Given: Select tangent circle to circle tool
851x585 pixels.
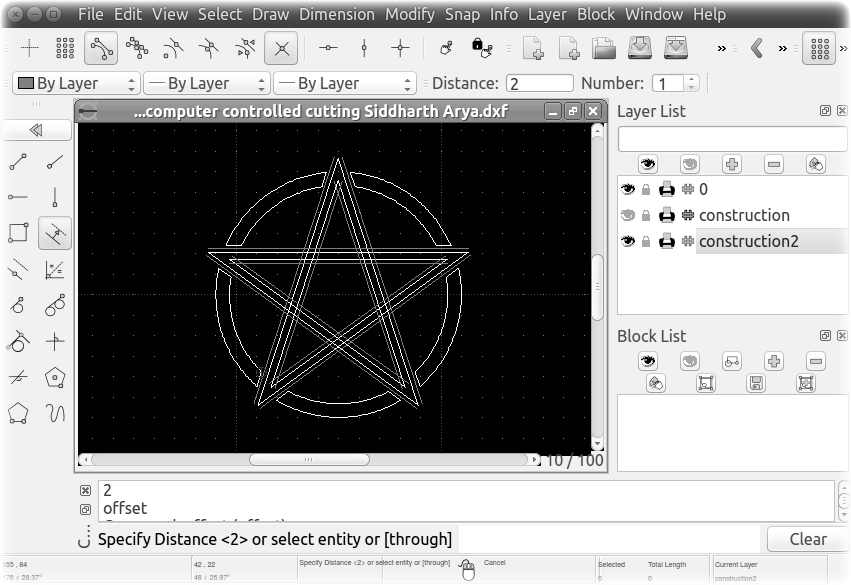Looking at the screenshot, I should click(55, 305).
